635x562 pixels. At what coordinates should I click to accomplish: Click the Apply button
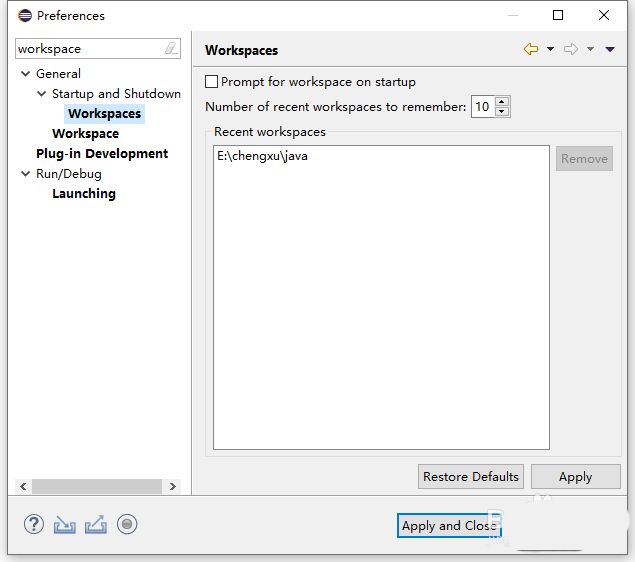(x=575, y=477)
